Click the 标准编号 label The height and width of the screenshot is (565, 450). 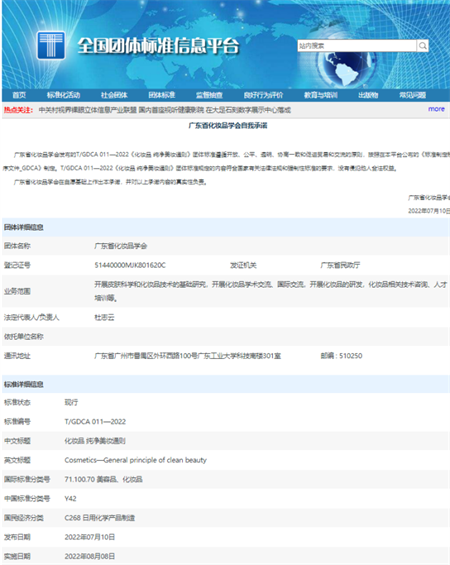pyautogui.click(x=17, y=422)
